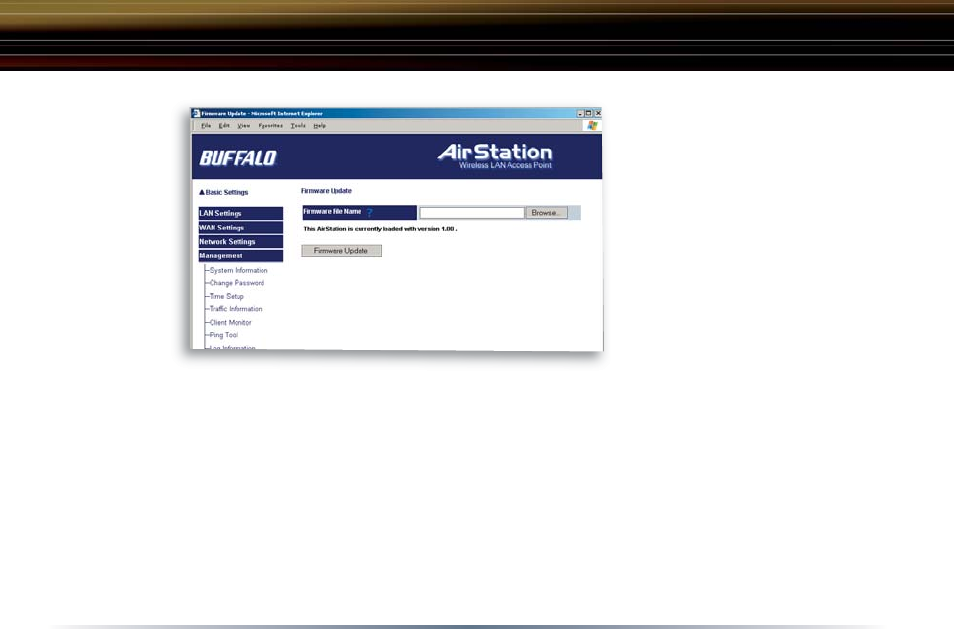Select System Information under Management
The width and height of the screenshot is (954, 629).
[x=238, y=270]
